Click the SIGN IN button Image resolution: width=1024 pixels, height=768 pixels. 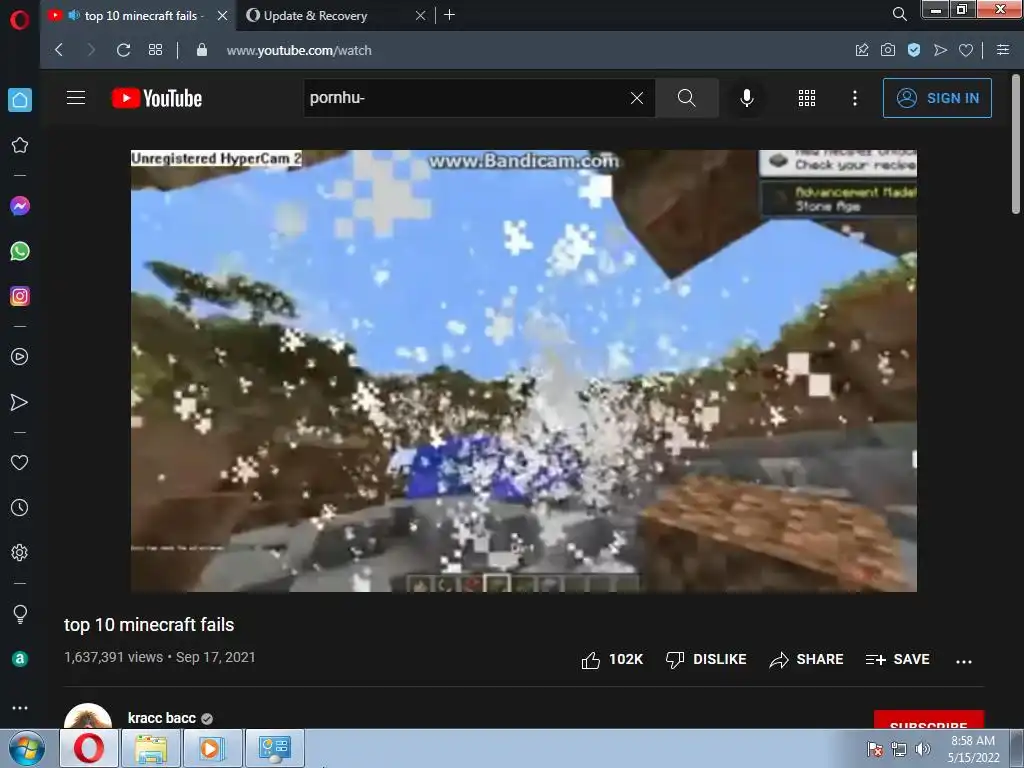[x=936, y=98]
